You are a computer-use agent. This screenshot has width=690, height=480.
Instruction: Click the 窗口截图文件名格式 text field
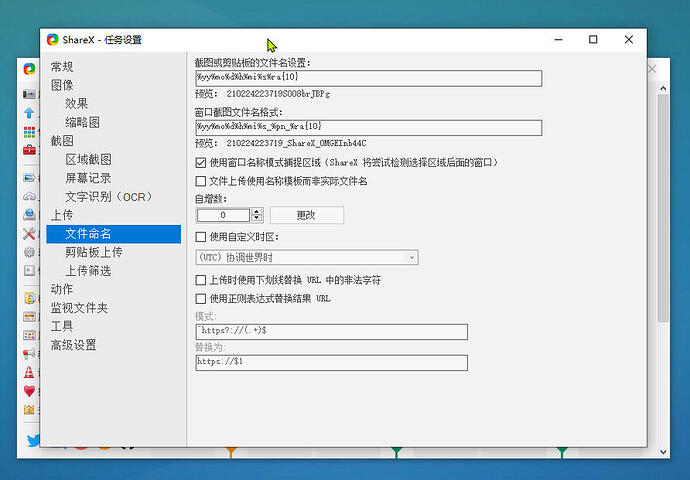[x=368, y=127]
